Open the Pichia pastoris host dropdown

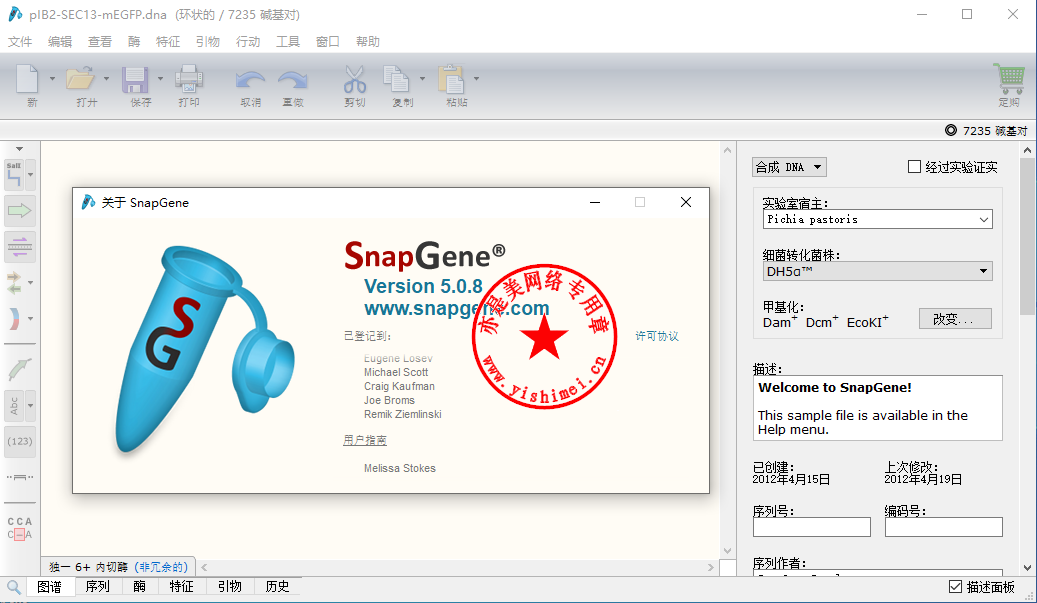click(878, 220)
